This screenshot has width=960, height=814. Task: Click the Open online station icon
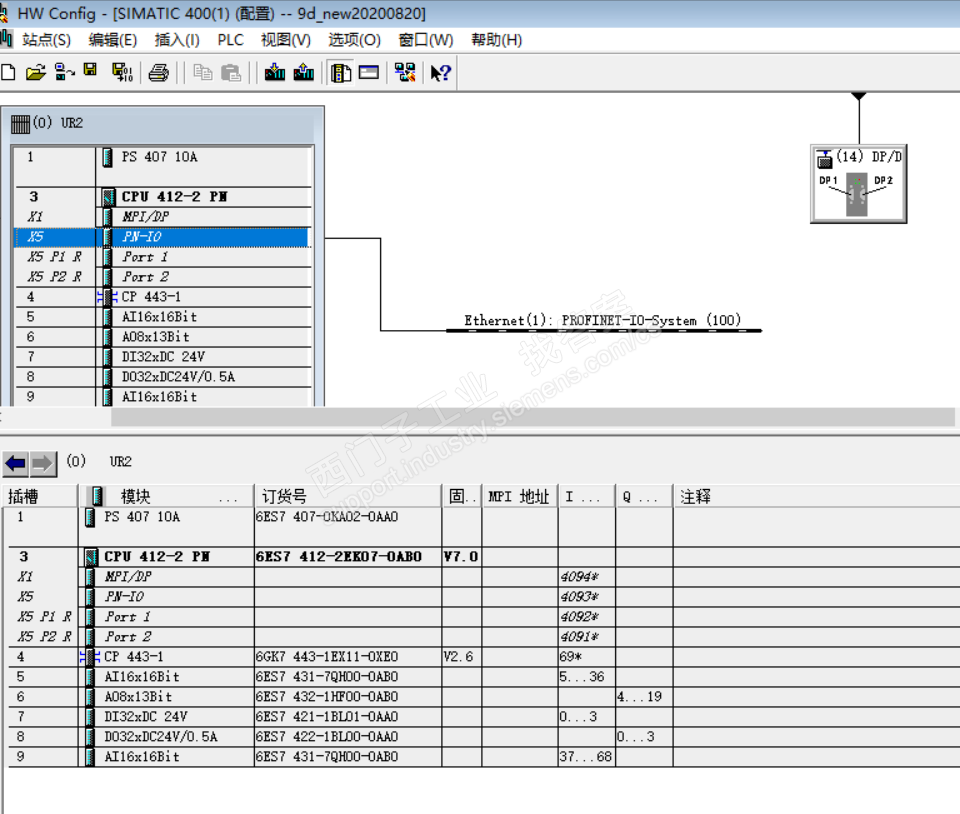coord(64,72)
